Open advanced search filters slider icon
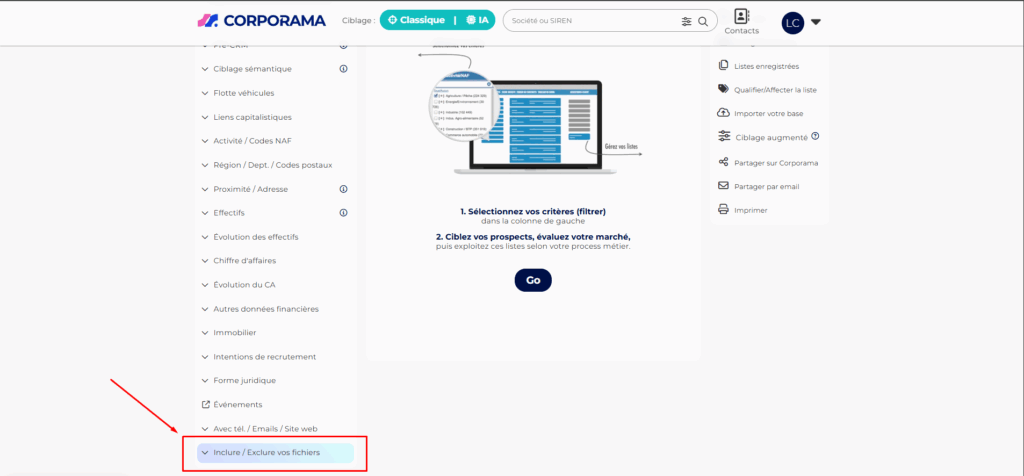This screenshot has width=1024, height=476. pos(686,21)
